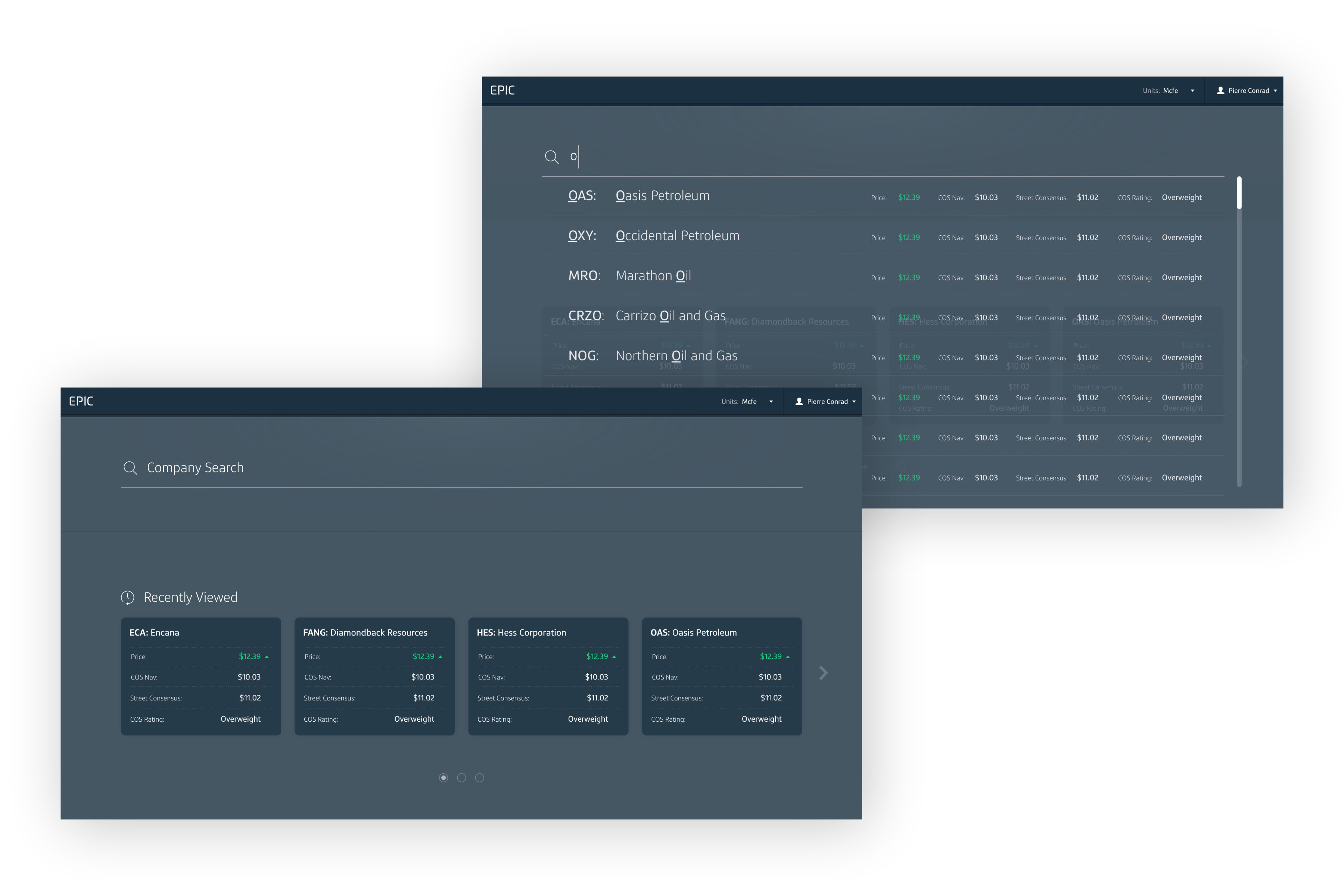Select the third carousel page dot
Image resolution: width=1344 pixels, height=896 pixels.
click(x=480, y=778)
